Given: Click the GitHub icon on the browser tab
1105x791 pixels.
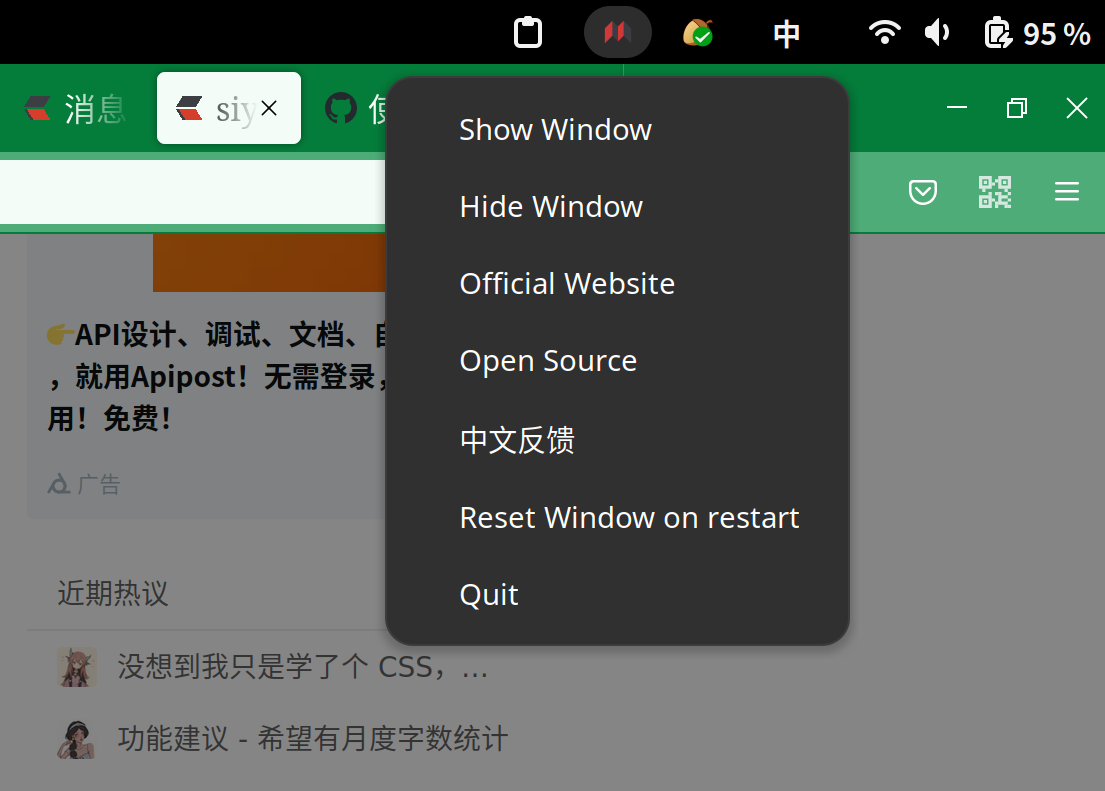Looking at the screenshot, I should tap(341, 108).
